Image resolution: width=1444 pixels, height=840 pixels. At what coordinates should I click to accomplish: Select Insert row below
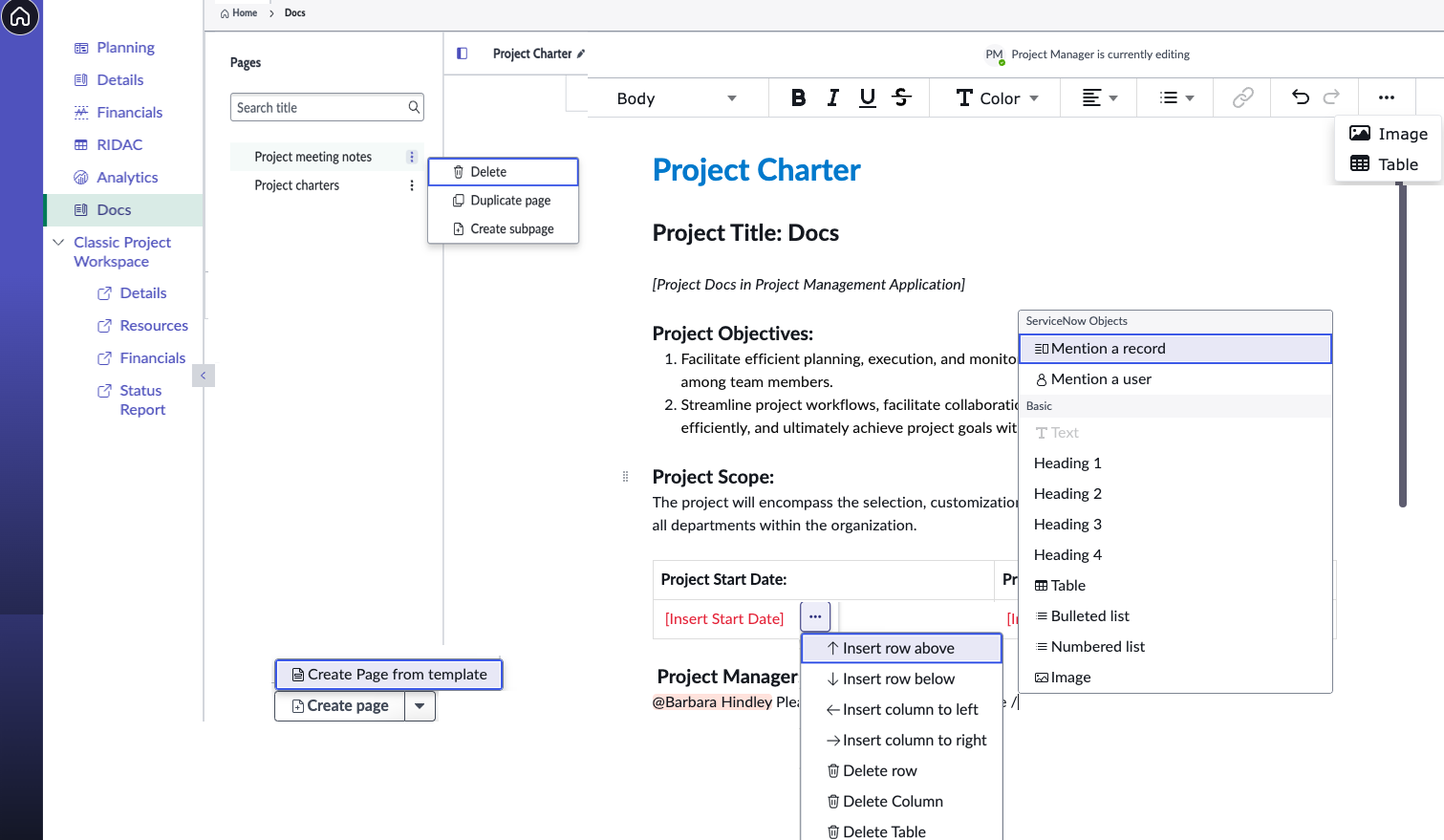click(901, 678)
